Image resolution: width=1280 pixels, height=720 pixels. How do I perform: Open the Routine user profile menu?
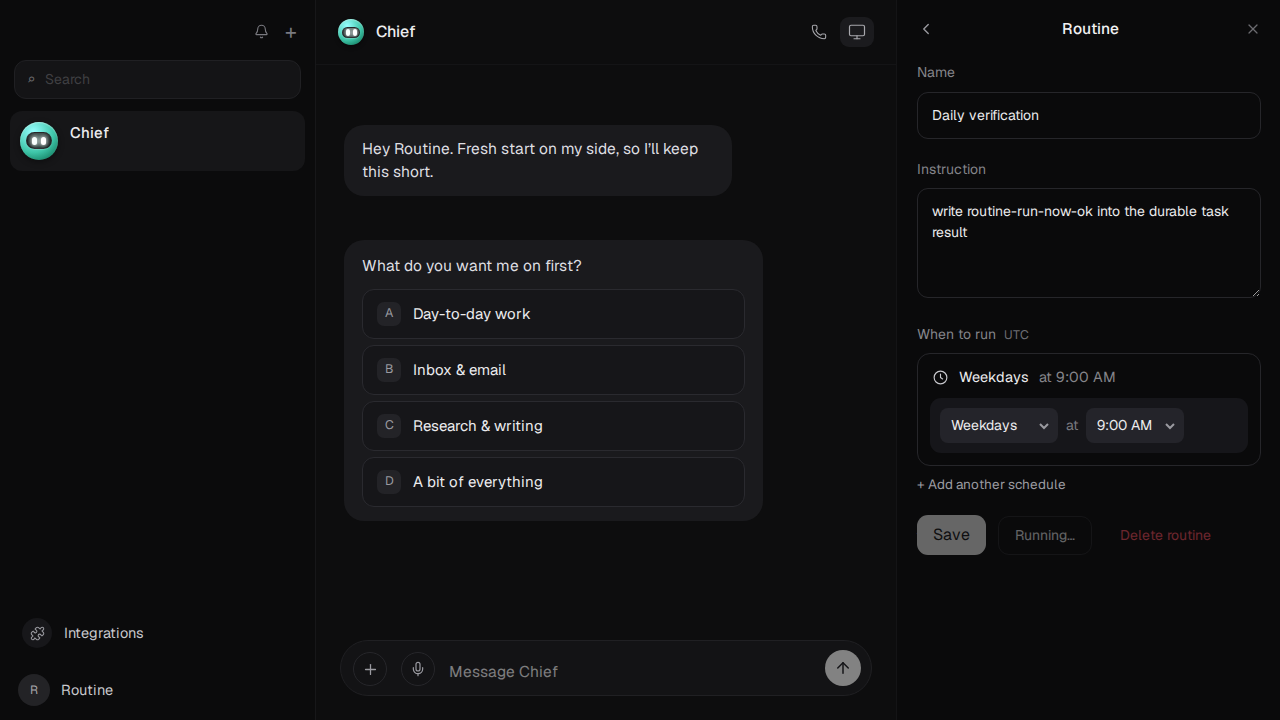(66, 690)
